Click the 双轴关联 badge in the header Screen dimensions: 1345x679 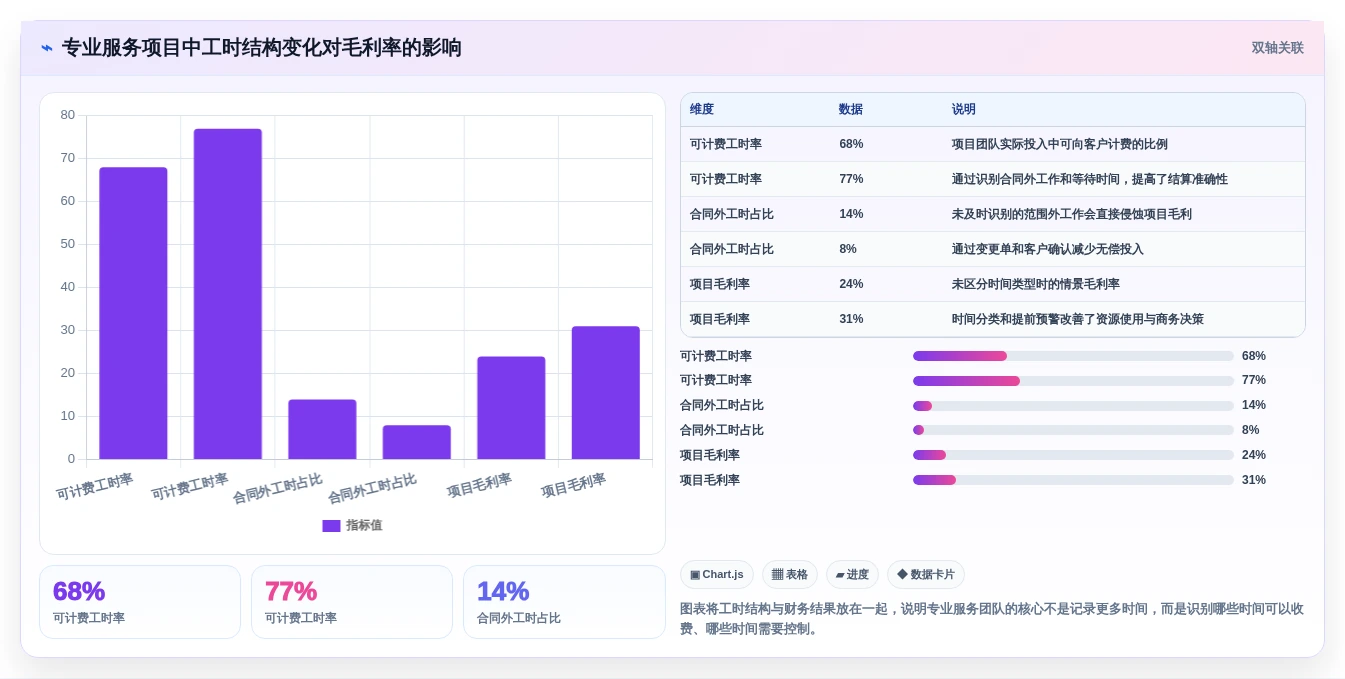pyautogui.click(x=1277, y=48)
